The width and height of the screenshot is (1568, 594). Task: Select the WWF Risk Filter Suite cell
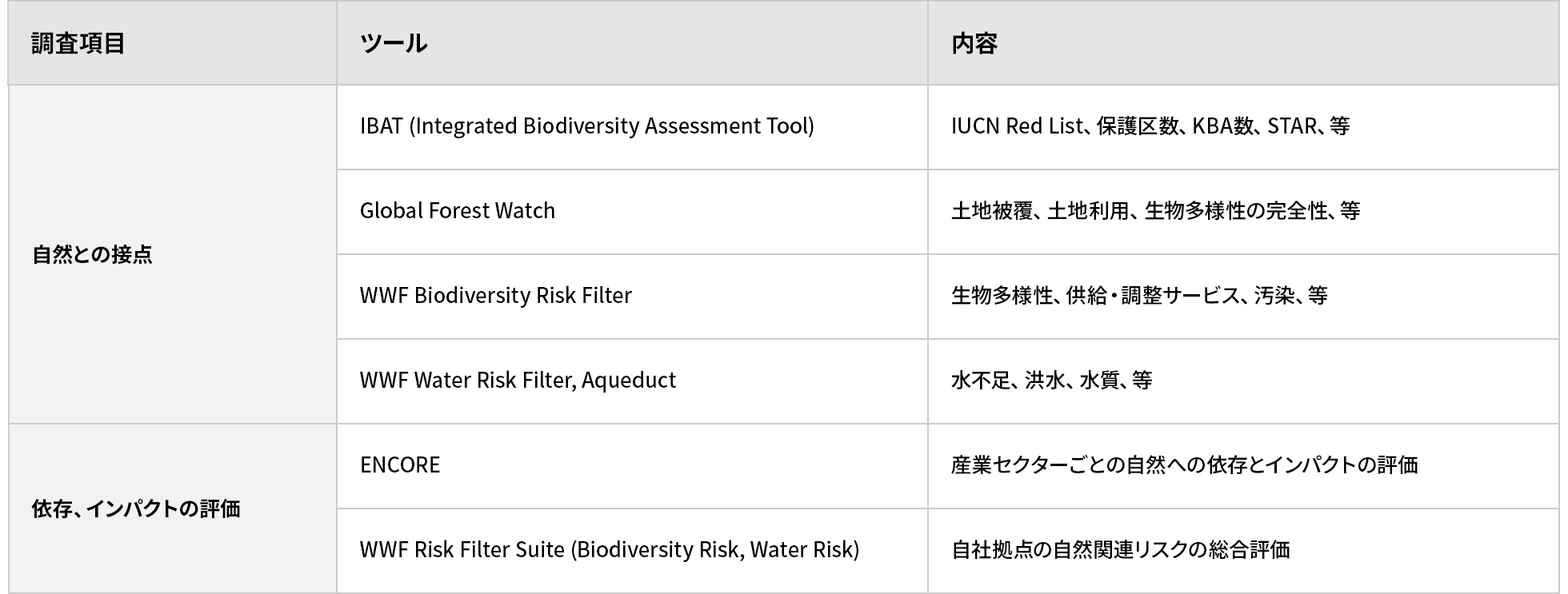tap(632, 551)
